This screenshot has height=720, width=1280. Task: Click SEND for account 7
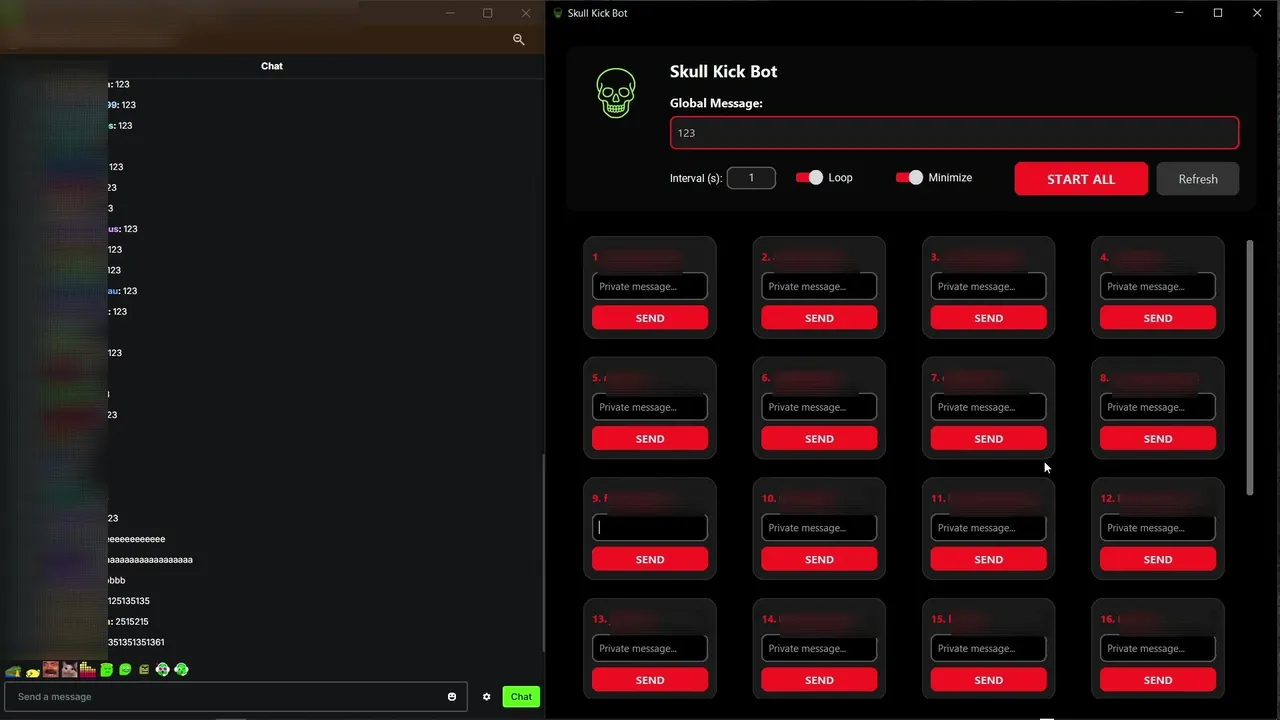[988, 439]
